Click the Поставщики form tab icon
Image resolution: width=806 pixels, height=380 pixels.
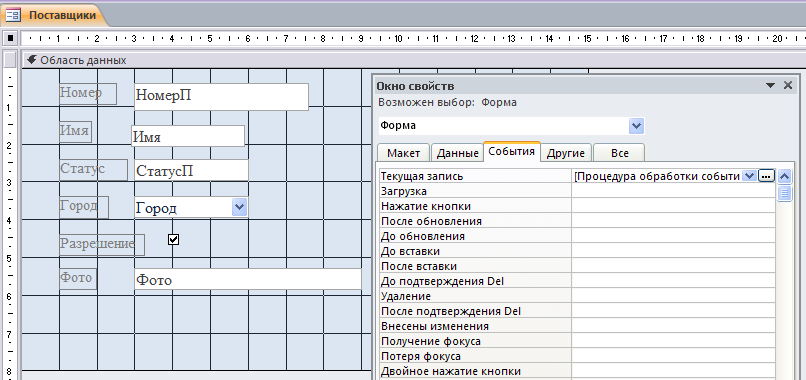click(x=13, y=15)
